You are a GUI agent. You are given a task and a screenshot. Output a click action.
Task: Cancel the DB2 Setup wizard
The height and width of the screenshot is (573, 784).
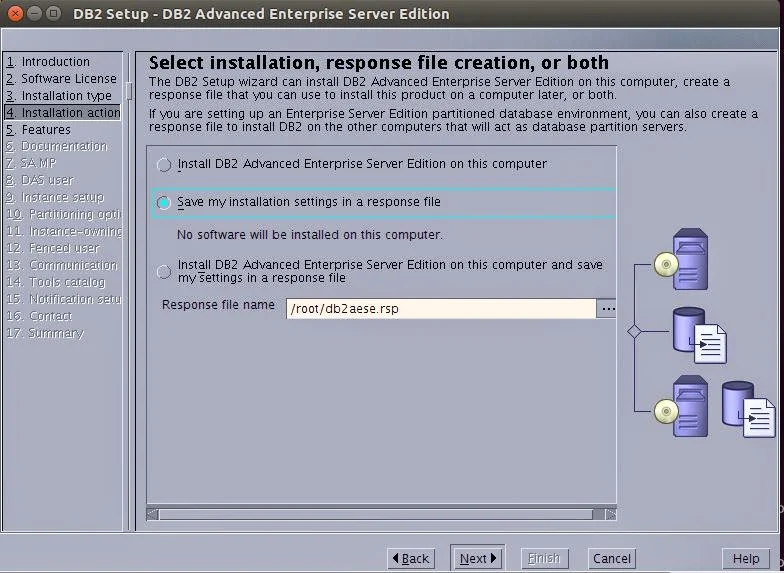(x=612, y=558)
